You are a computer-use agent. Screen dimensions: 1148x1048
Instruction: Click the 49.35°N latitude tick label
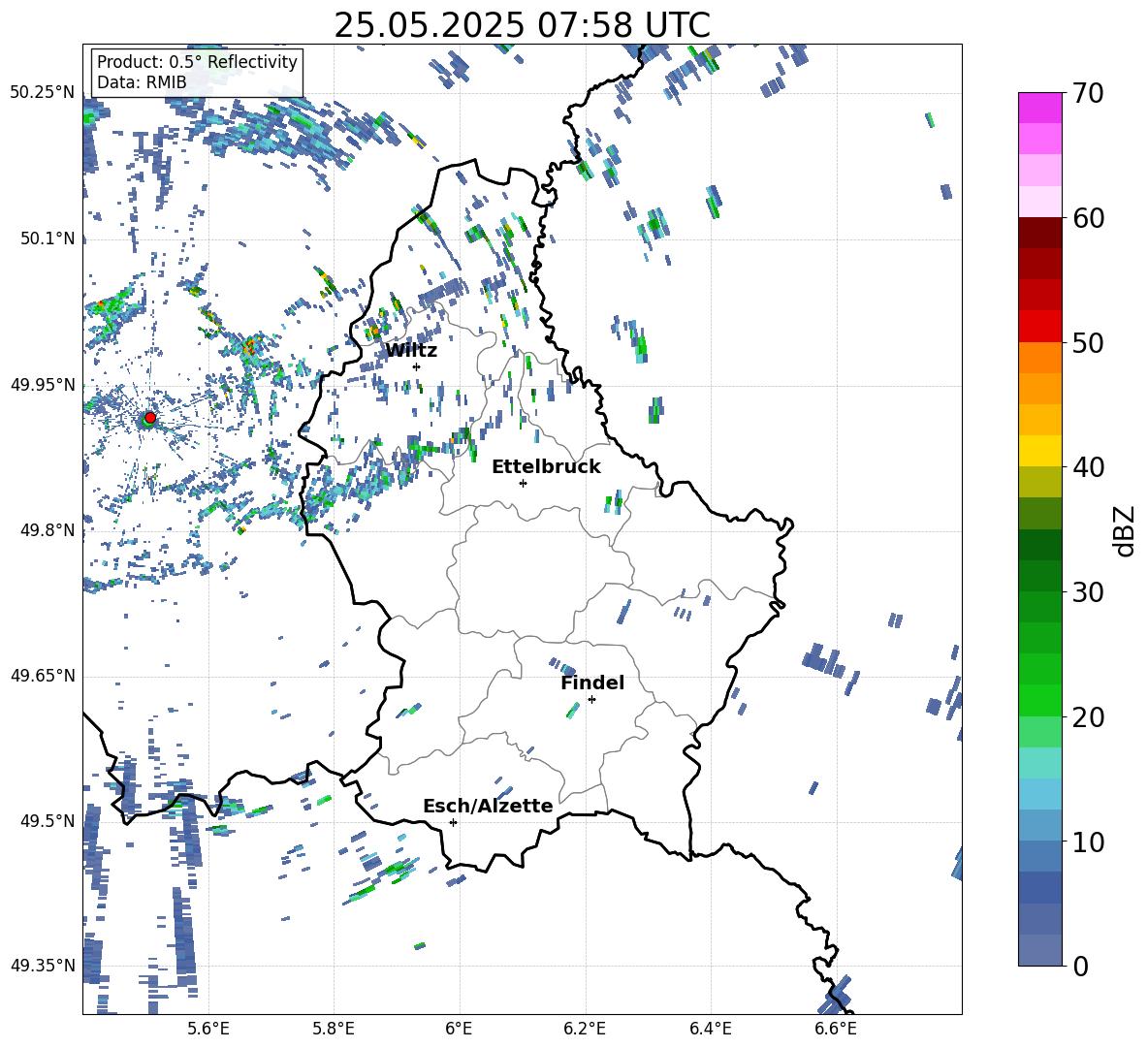(43, 966)
